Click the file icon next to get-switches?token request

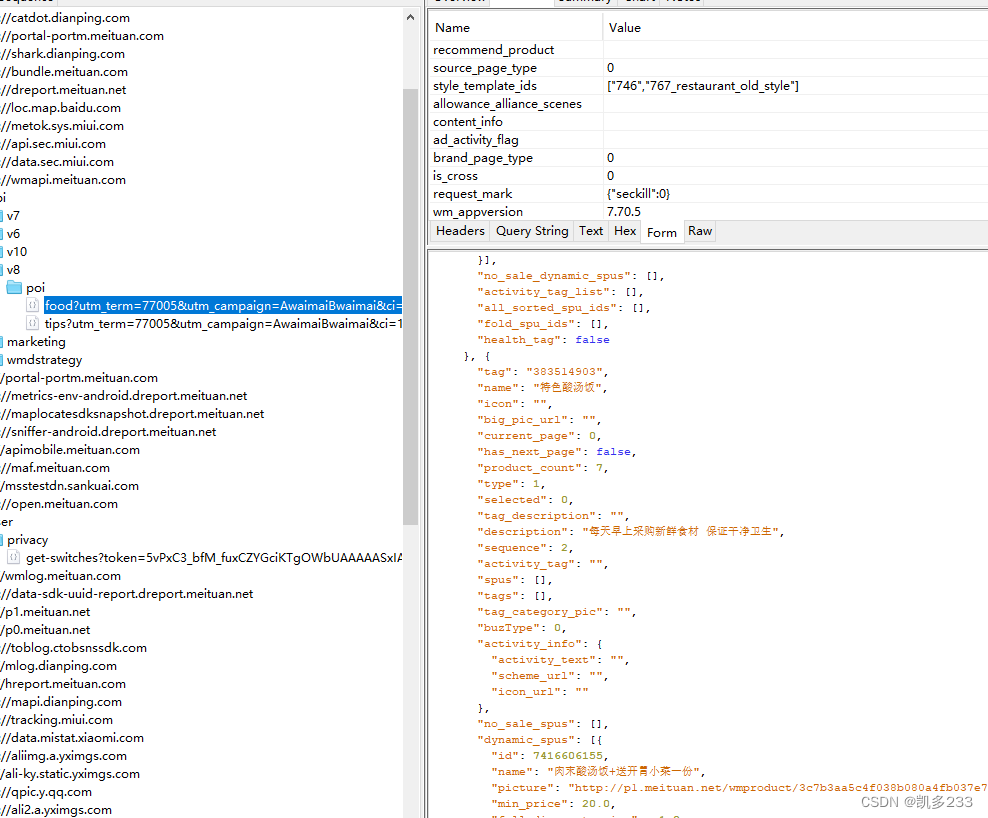pyautogui.click(x=14, y=557)
